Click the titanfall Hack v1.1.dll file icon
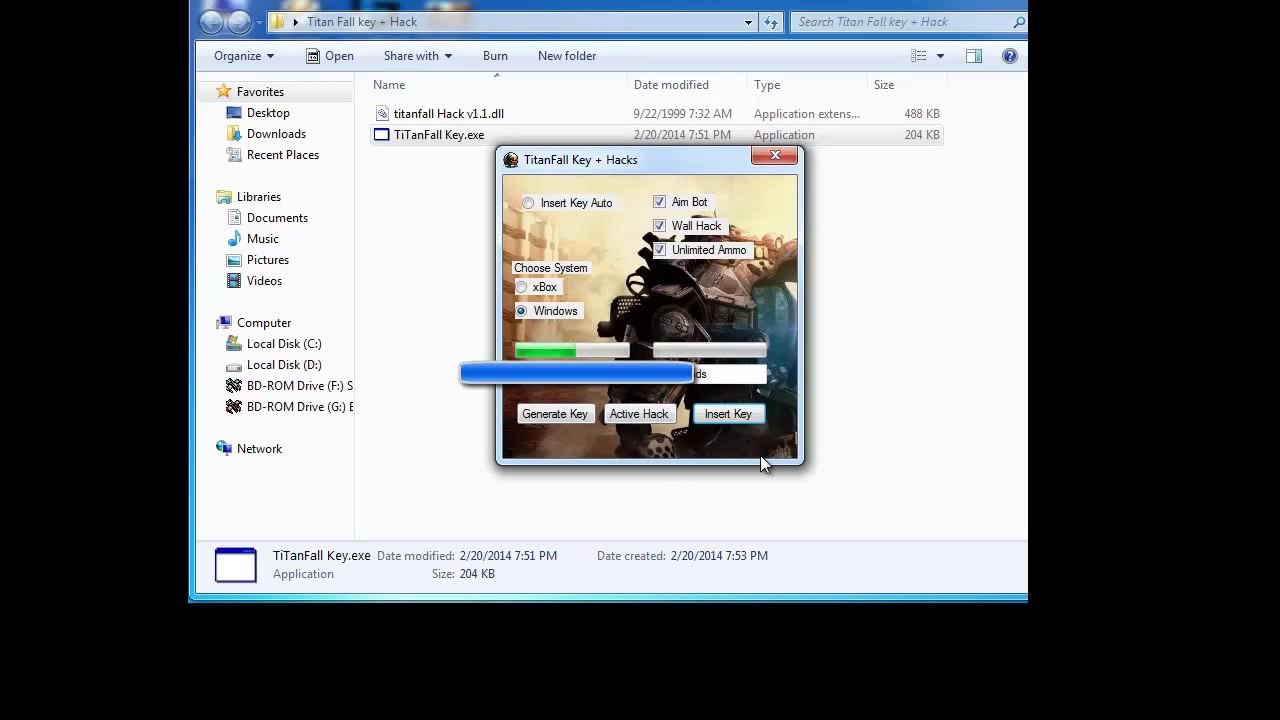 381,114
